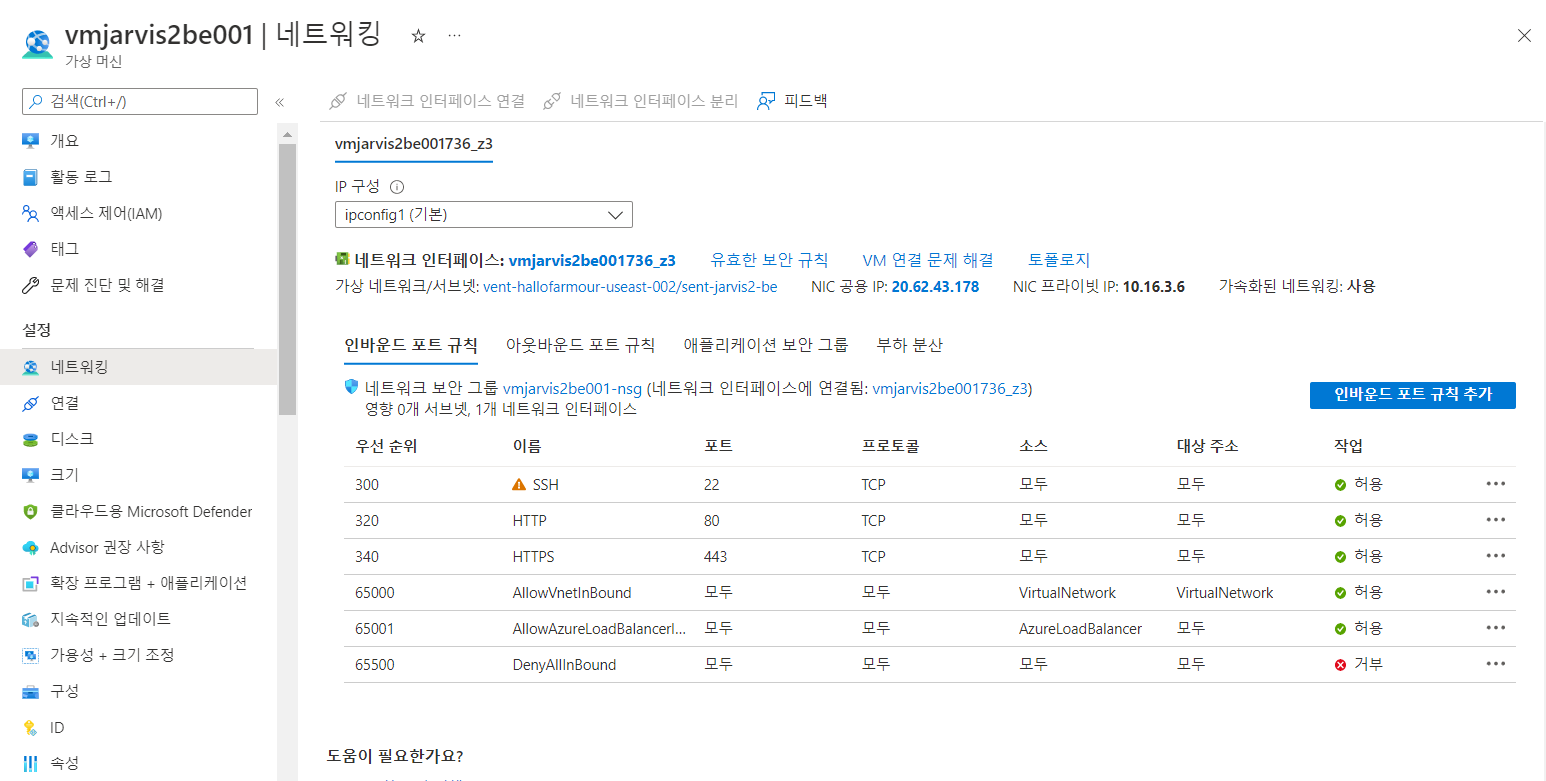Screen dimensions: 1546x781
Task: Select the vmjarvis2be001736_z3 interface tab
Action: (x=414, y=144)
